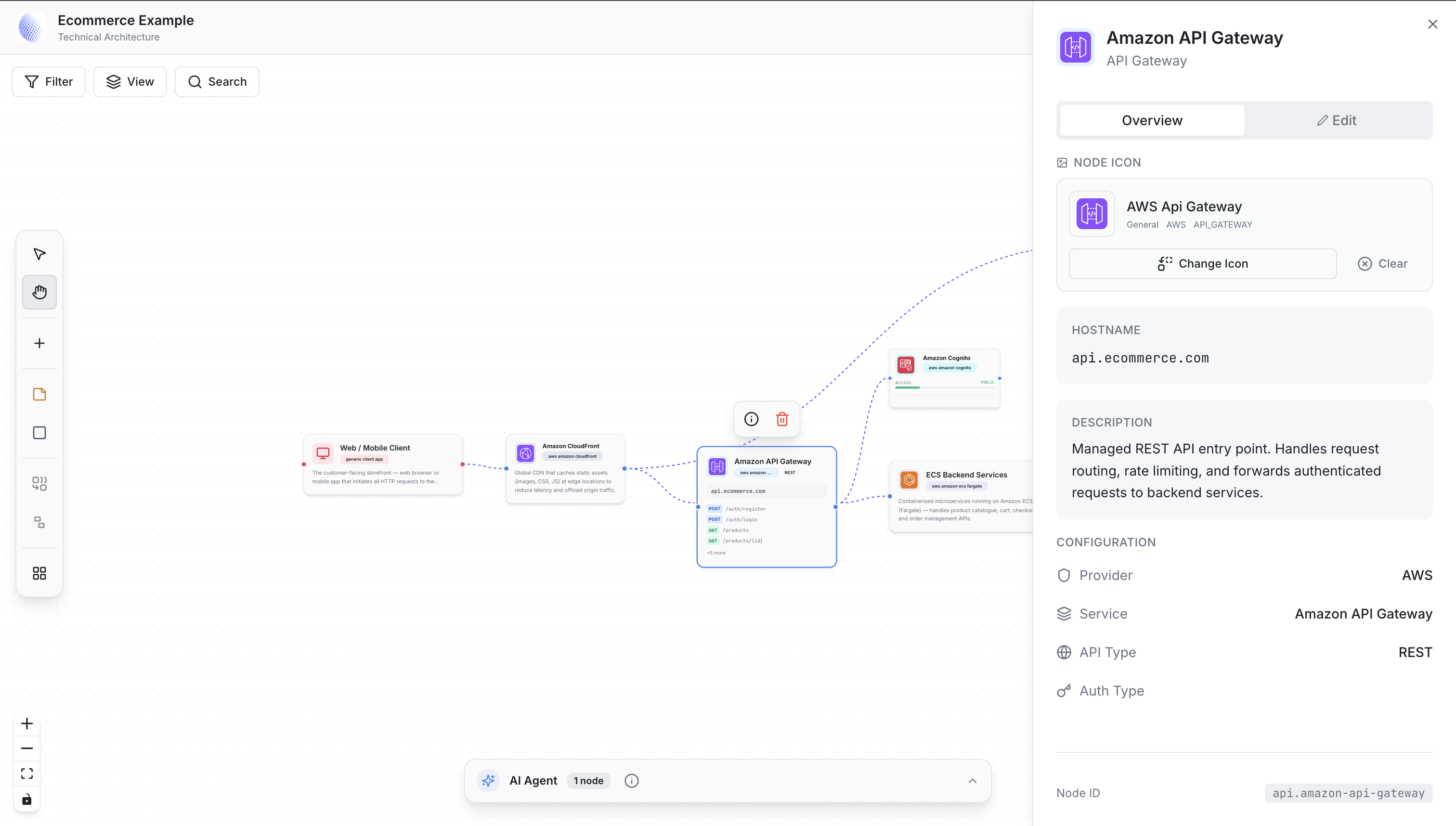1456x826 pixels.
Task: Select the Web / Mobile Client node
Action: [383, 465]
